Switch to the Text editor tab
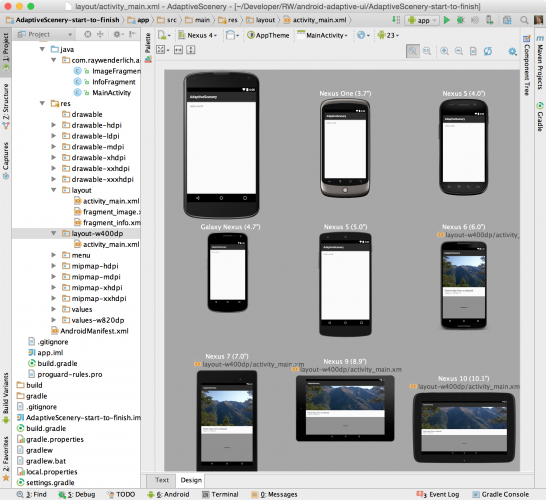The height and width of the screenshot is (500, 546). point(162,480)
